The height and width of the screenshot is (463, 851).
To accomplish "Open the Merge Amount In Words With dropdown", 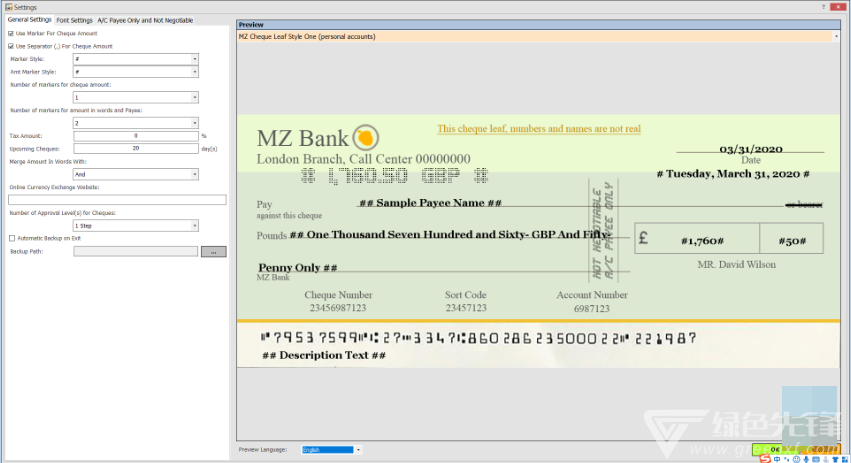I will [136, 174].
